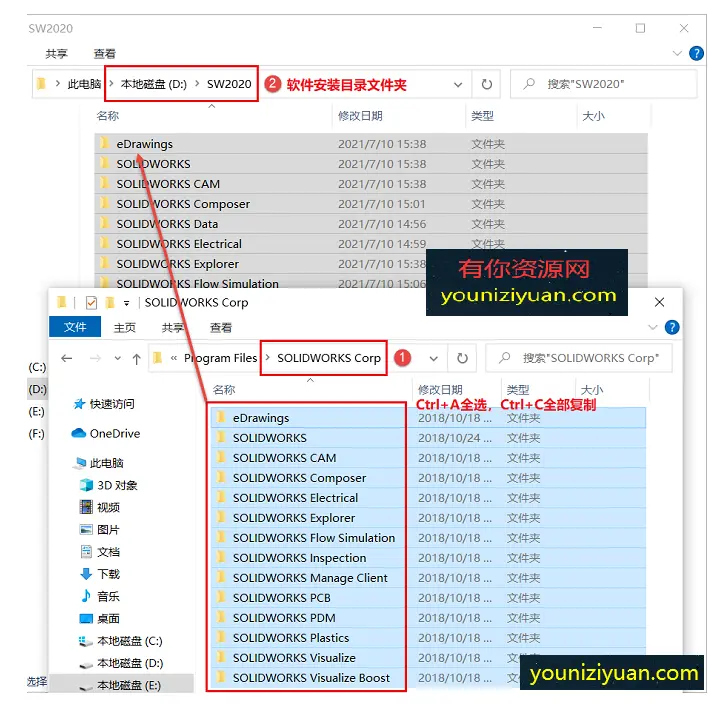The width and height of the screenshot is (717, 704).
Task: Click 本地磁盘 (D:) breadcrumb in SW2020
Action: click(154, 84)
